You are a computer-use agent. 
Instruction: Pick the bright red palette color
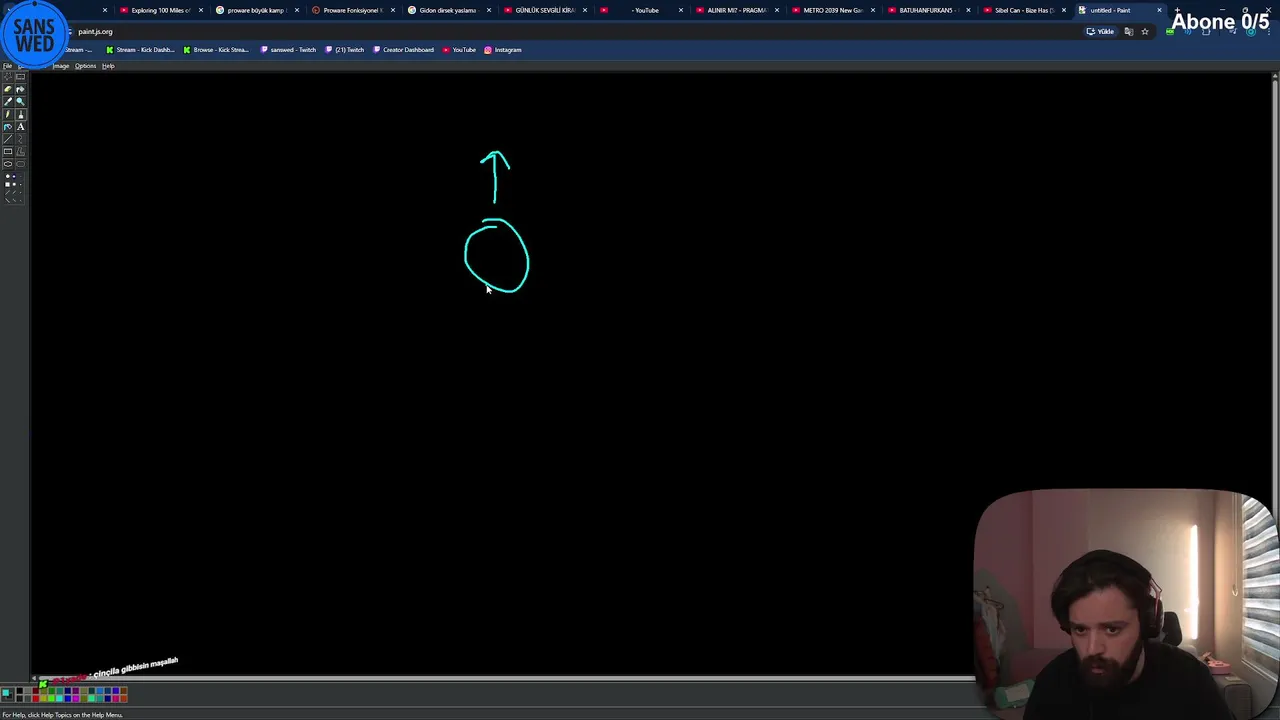point(36,699)
